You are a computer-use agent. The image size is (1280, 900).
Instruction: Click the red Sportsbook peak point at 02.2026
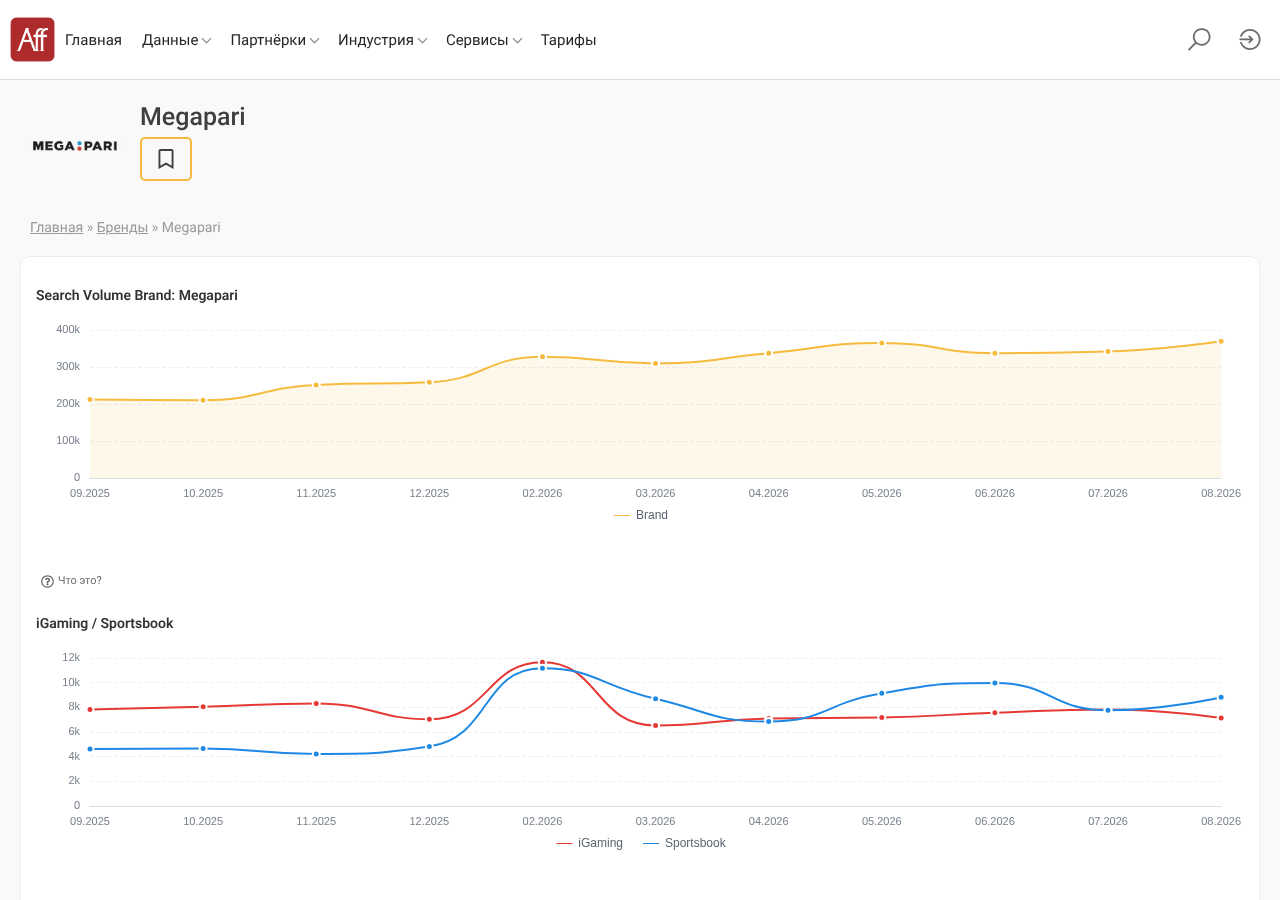(x=543, y=662)
